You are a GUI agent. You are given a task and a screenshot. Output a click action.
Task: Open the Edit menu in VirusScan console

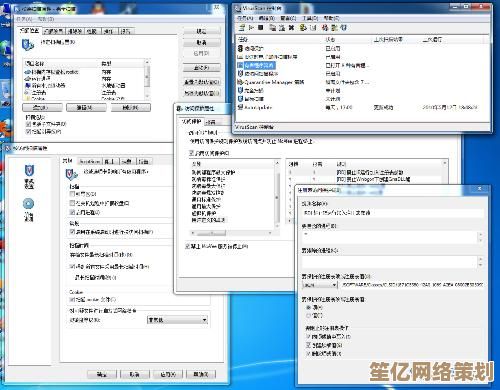[x=267, y=18]
